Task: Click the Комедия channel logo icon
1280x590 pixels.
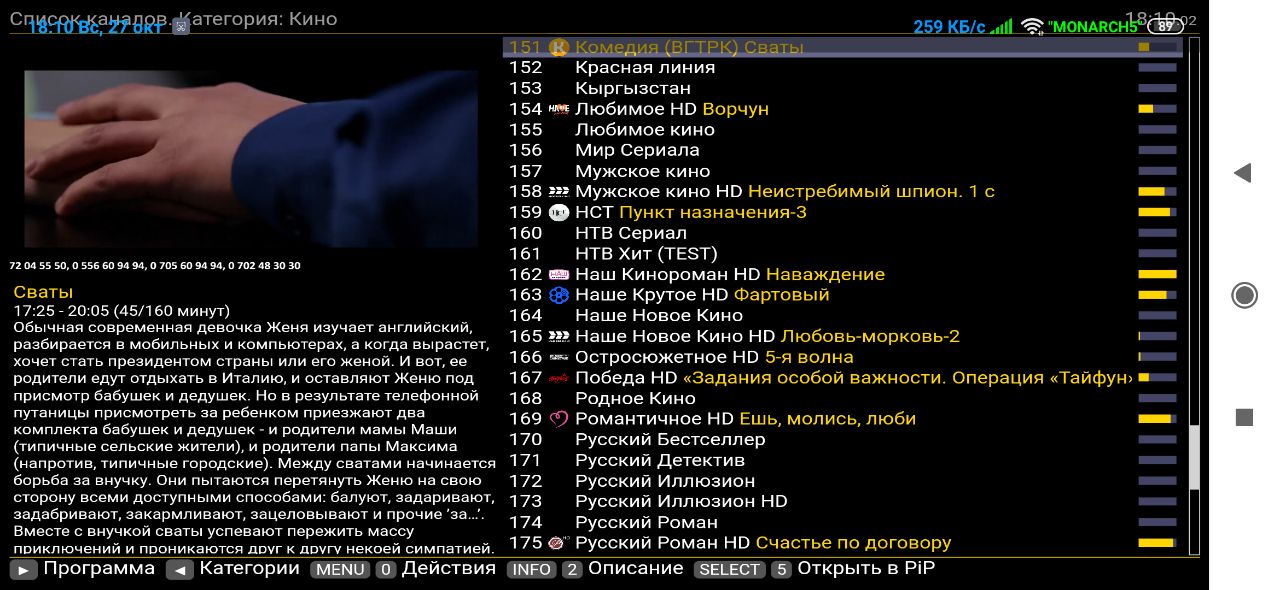Action: pyautogui.click(x=559, y=47)
